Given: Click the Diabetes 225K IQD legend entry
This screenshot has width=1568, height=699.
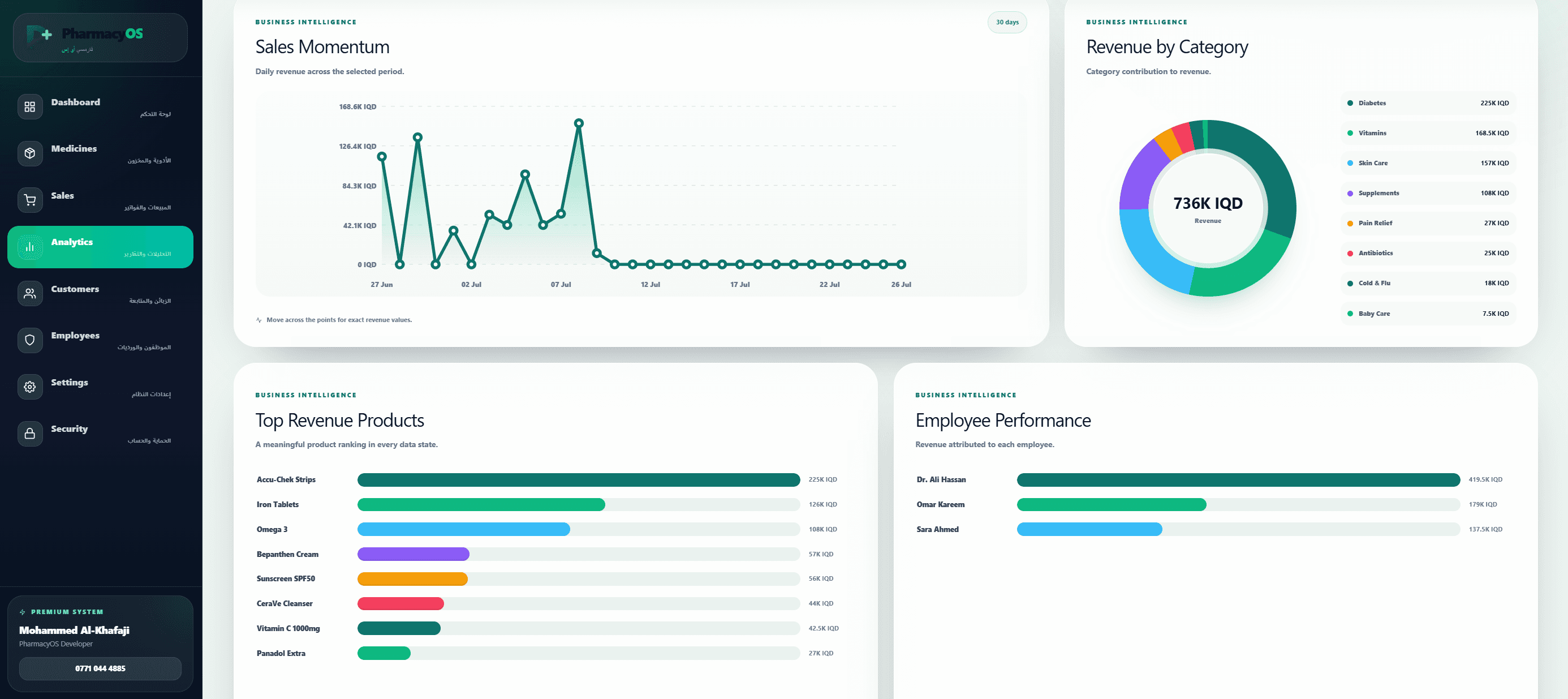Looking at the screenshot, I should [x=1428, y=103].
